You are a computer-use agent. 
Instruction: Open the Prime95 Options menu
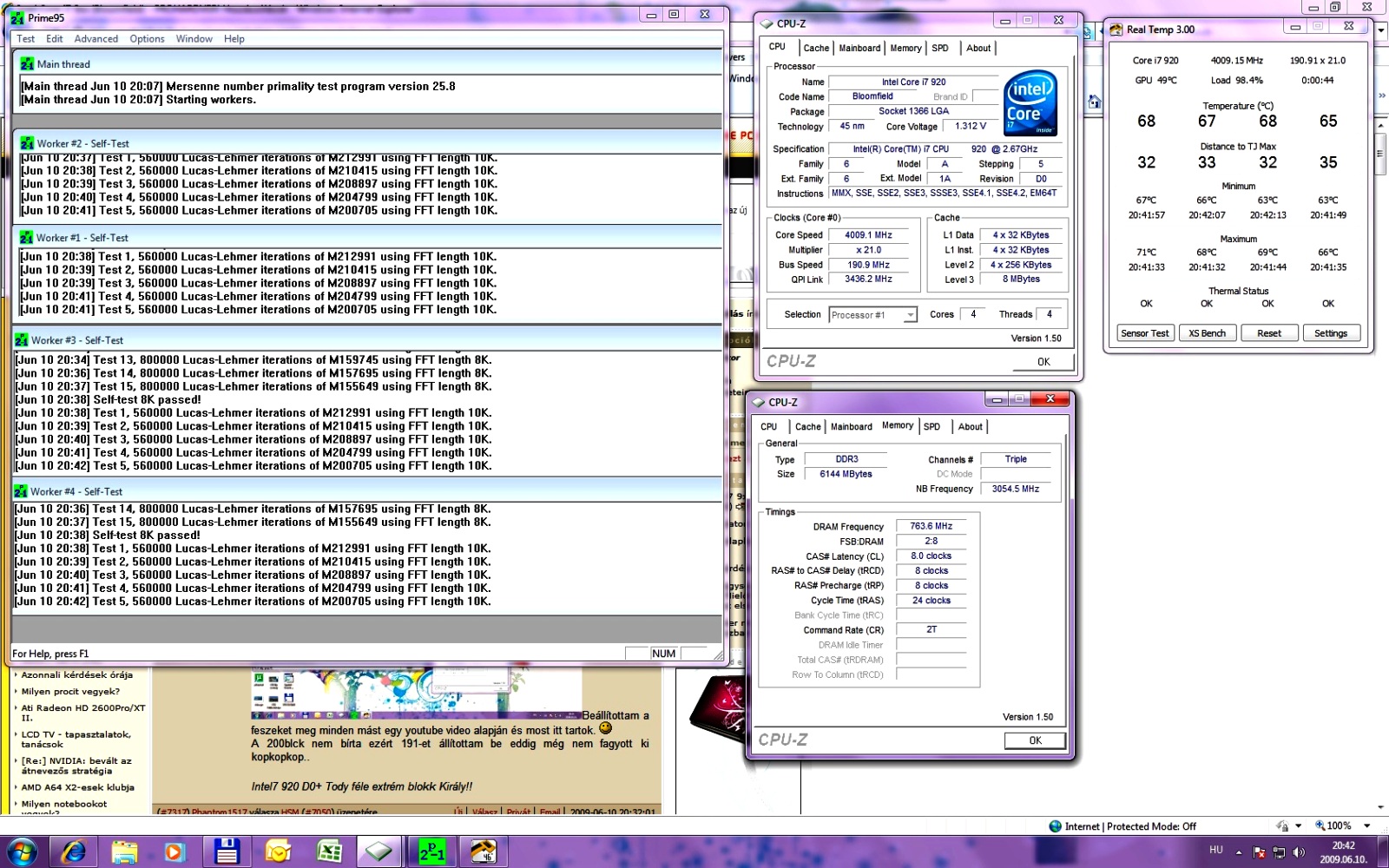coord(147,39)
